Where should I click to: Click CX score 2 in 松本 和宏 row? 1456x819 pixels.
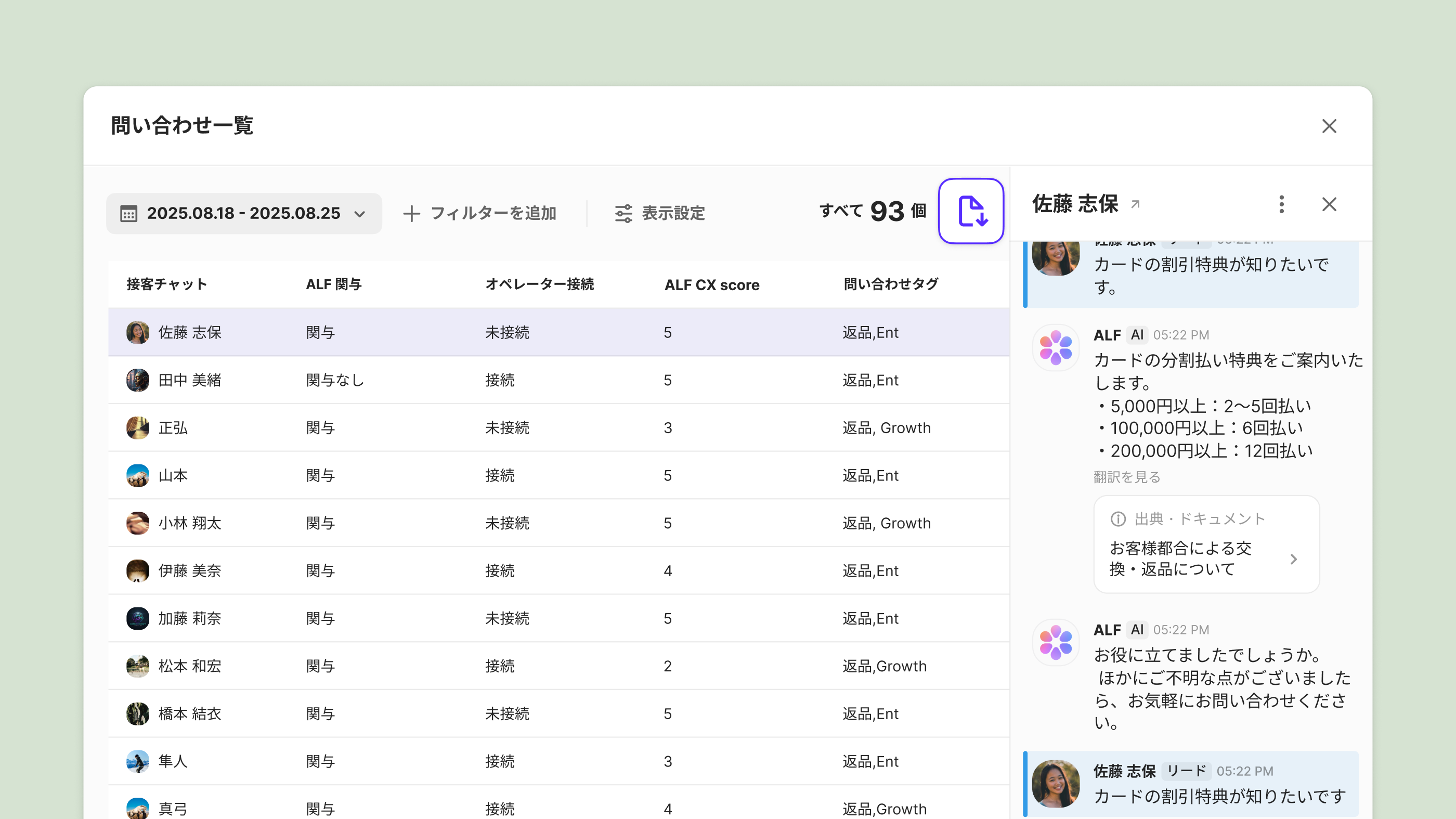(668, 666)
